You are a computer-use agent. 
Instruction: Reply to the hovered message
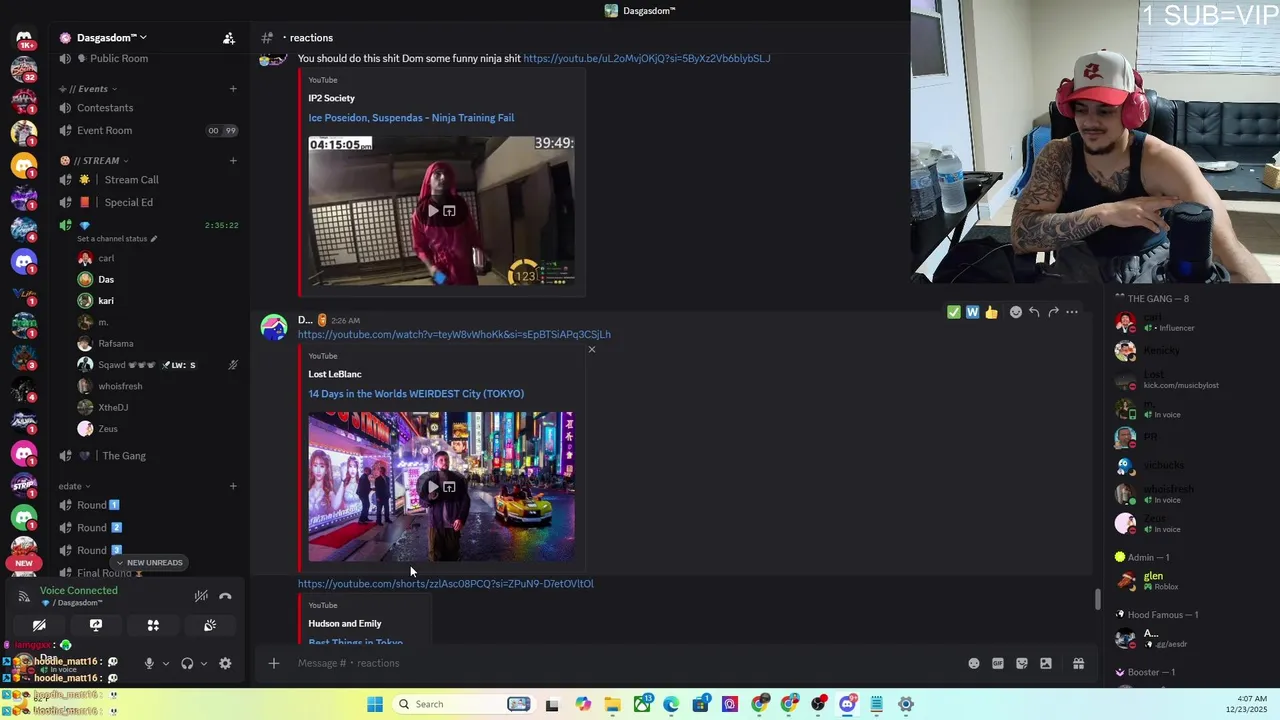(1034, 312)
